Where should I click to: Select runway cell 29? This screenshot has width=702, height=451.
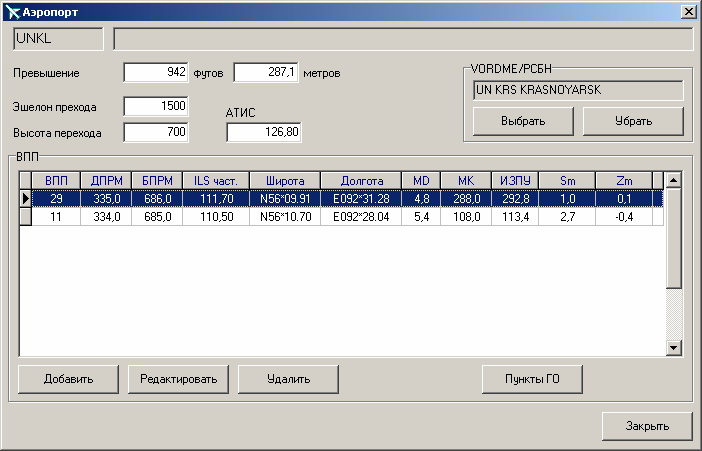click(56, 198)
